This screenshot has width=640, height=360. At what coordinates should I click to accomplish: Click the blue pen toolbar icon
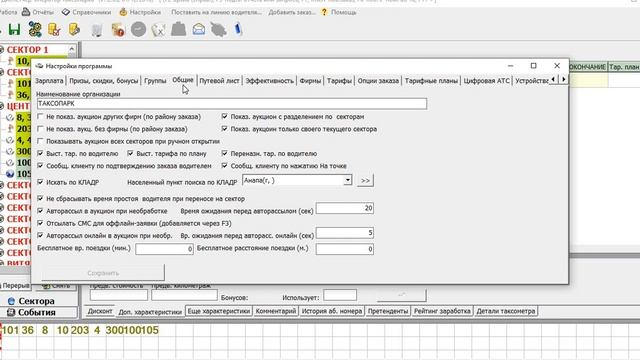click(x=238, y=29)
